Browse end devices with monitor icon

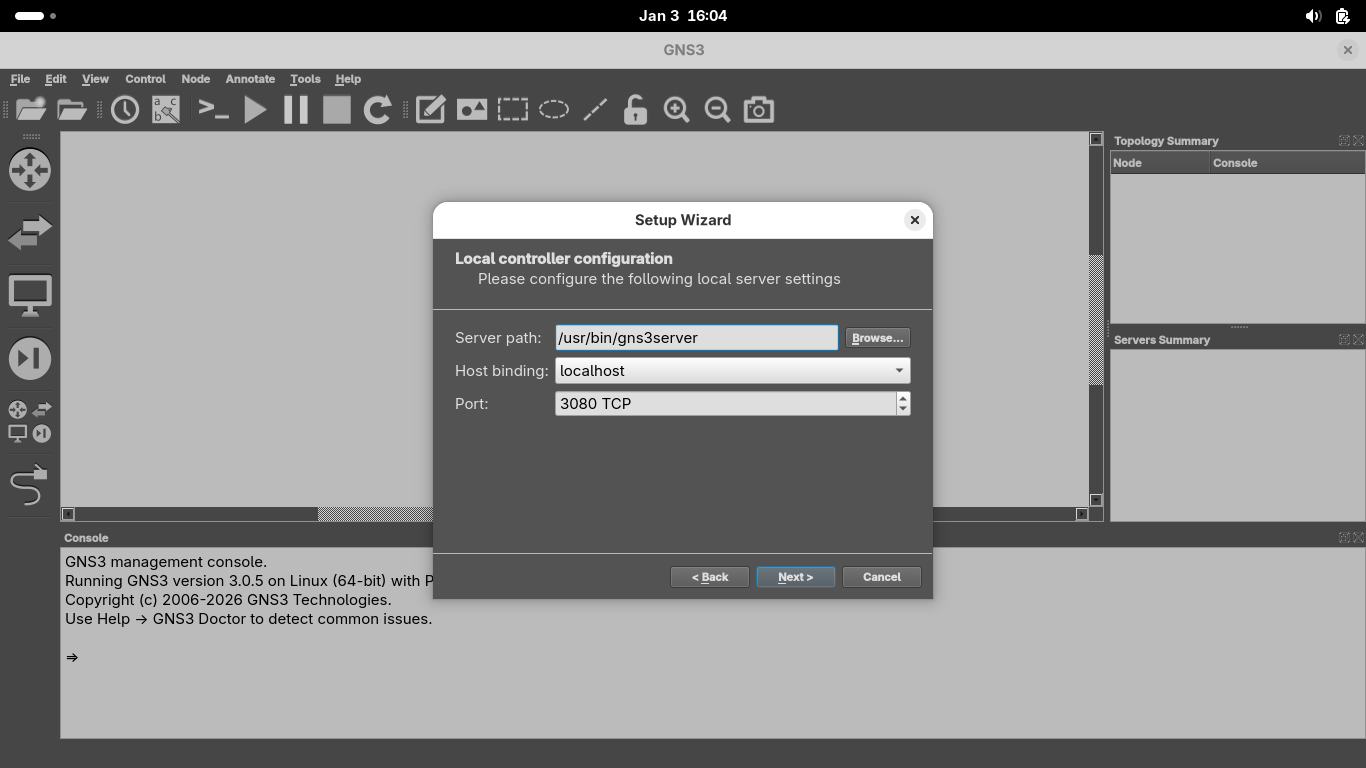pos(30,296)
